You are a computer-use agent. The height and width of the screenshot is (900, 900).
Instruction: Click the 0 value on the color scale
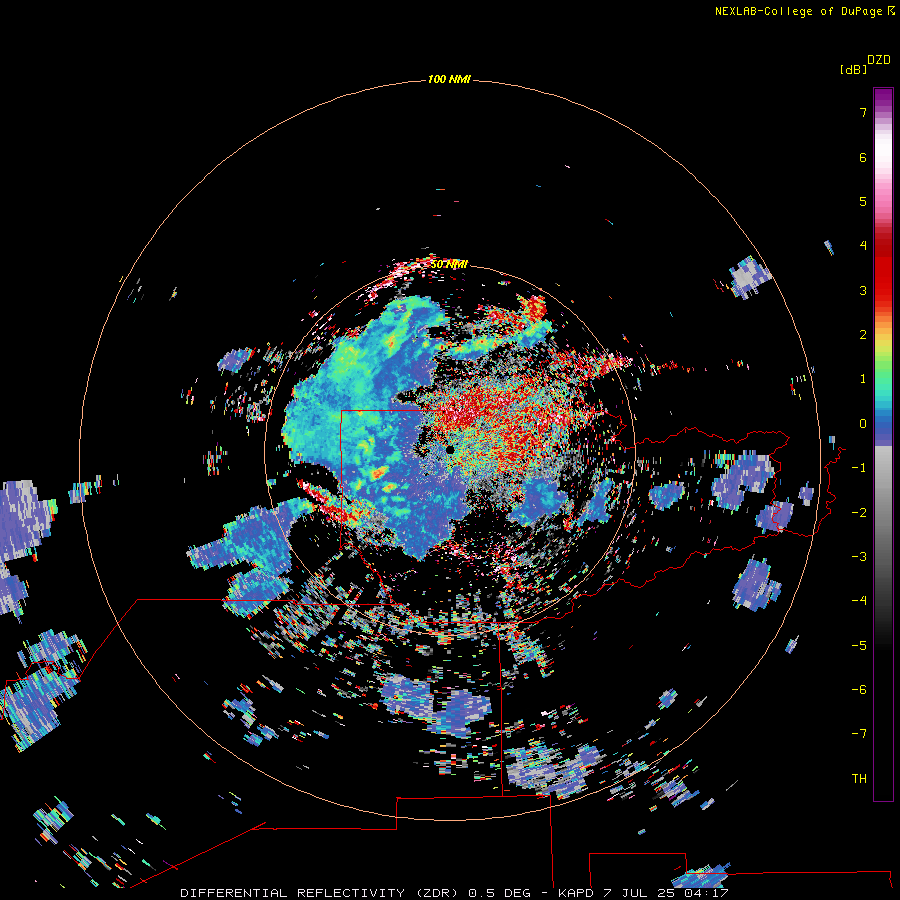click(863, 424)
